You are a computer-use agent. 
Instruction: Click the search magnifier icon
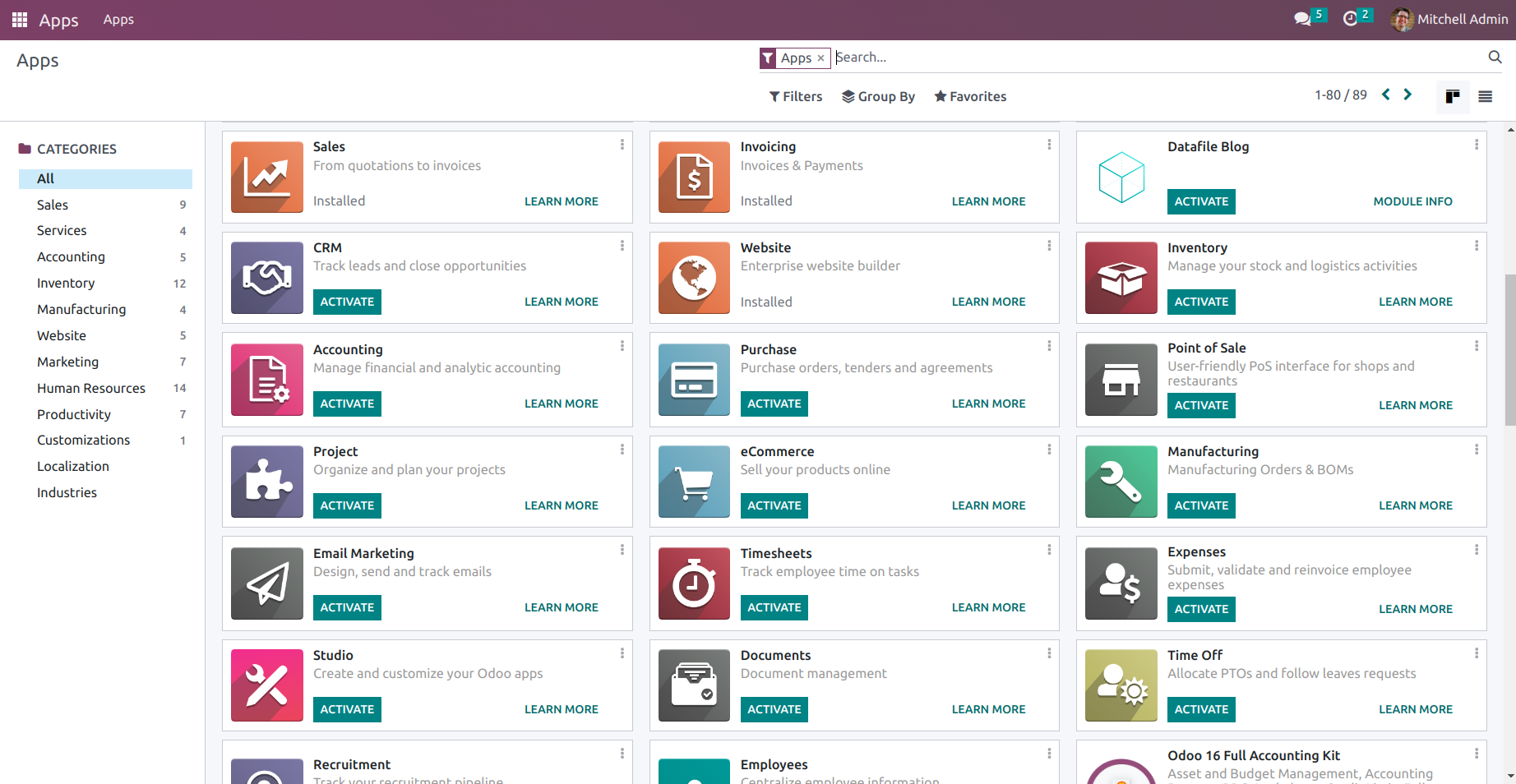(x=1495, y=57)
